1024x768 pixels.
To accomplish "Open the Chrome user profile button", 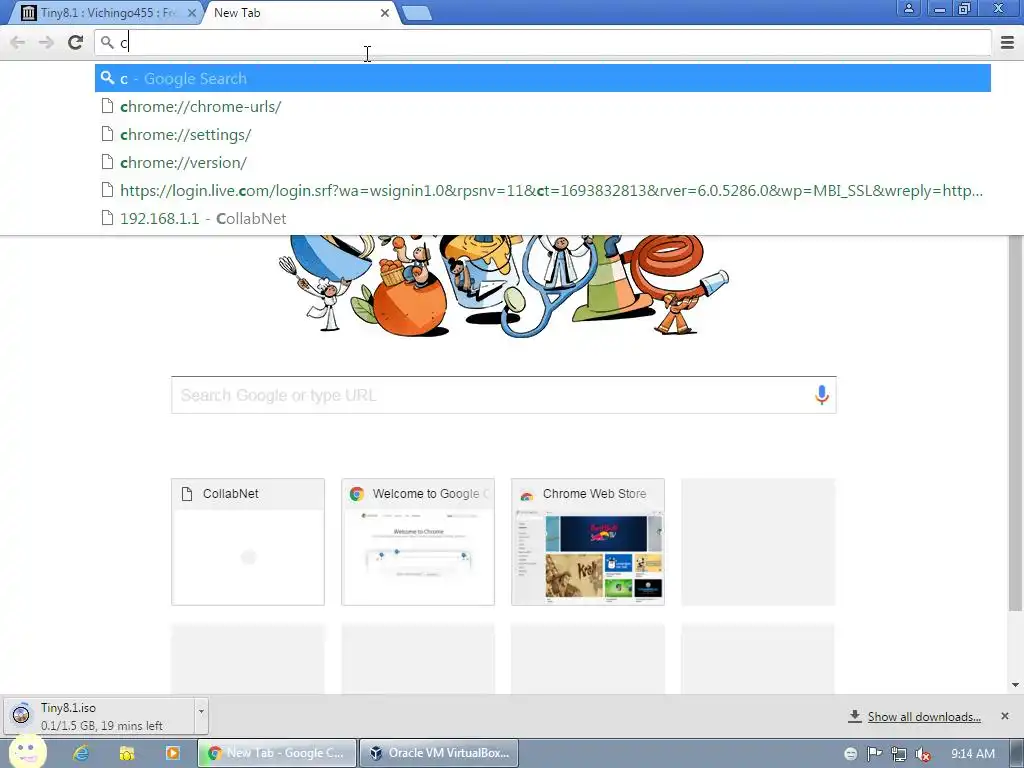I will click(908, 8).
